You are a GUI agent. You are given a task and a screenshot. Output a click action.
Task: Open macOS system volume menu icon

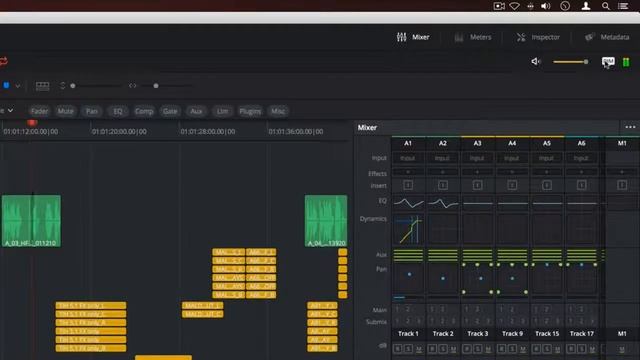click(546, 6)
